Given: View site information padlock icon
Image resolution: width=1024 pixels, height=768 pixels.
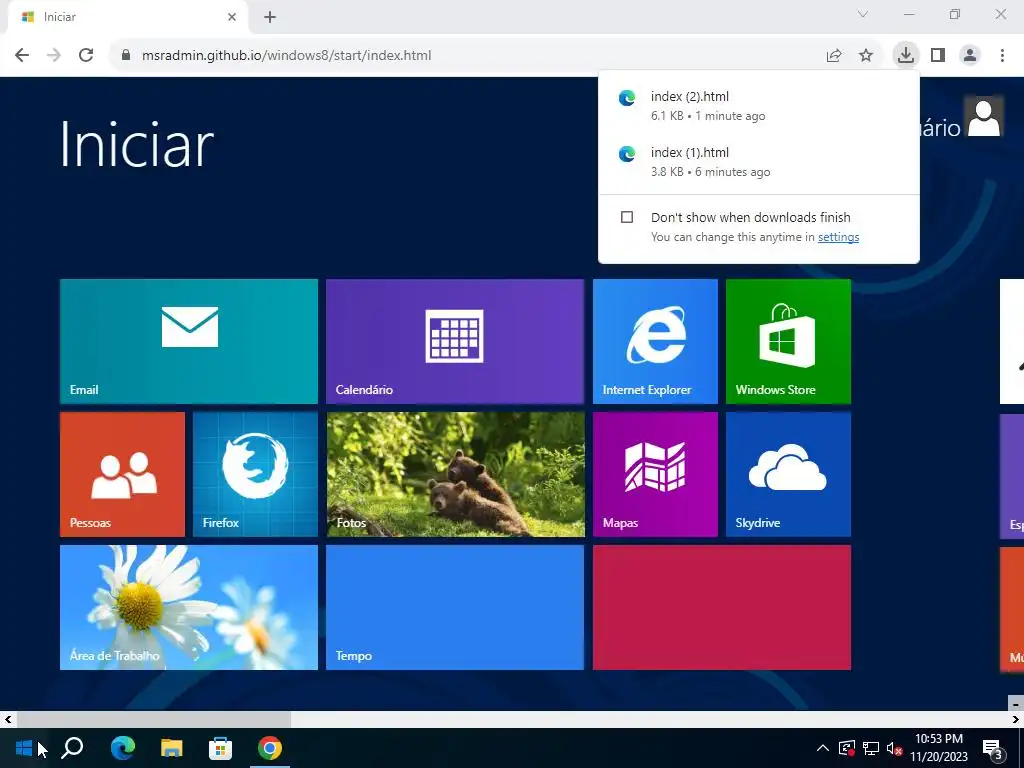Looking at the screenshot, I should click(126, 56).
